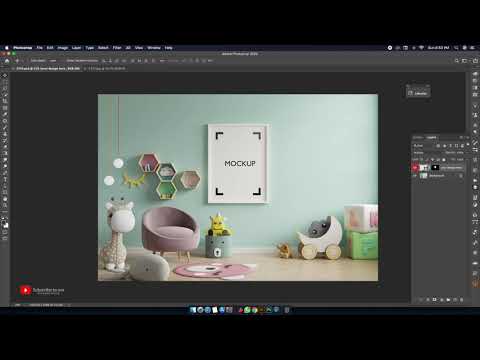
Task: Hide the Background layer eye icon
Action: [x=415, y=175]
